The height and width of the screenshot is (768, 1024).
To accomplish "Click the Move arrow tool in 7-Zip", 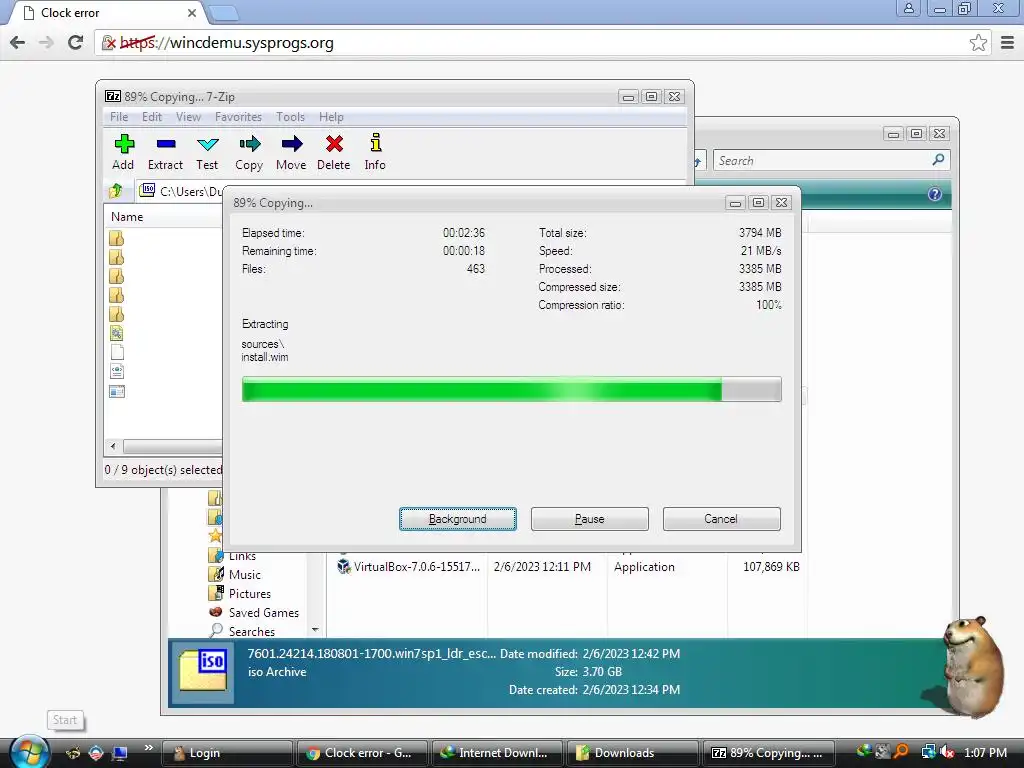I will 291,153.
